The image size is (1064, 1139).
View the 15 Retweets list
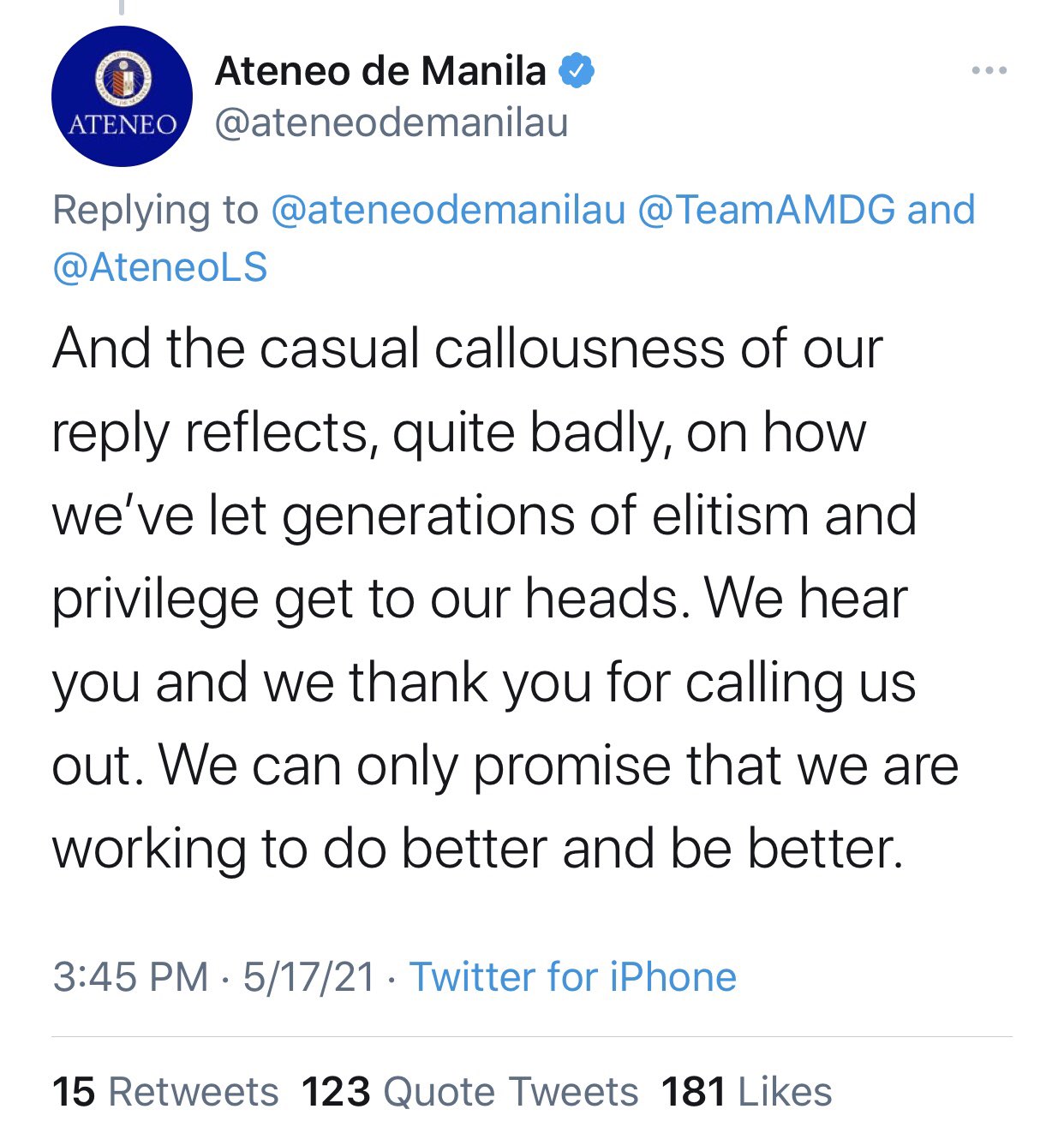165,1092
